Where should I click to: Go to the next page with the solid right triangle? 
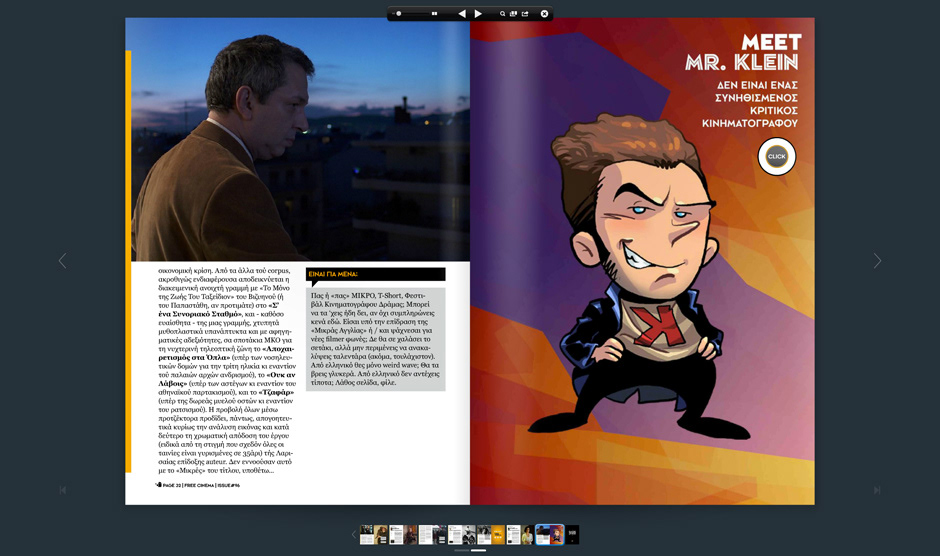(478, 14)
